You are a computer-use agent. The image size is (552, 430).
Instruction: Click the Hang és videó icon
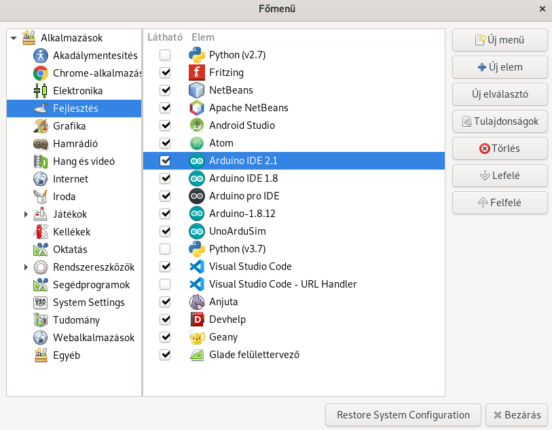pos(40,161)
